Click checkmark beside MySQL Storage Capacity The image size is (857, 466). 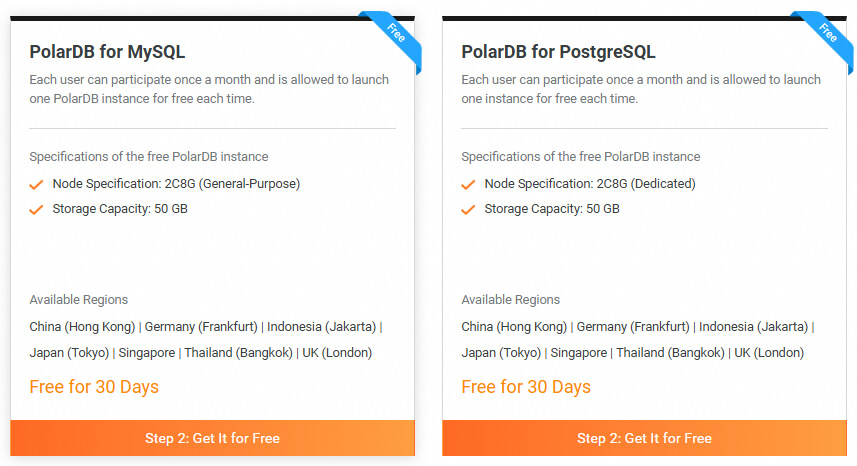(x=36, y=210)
